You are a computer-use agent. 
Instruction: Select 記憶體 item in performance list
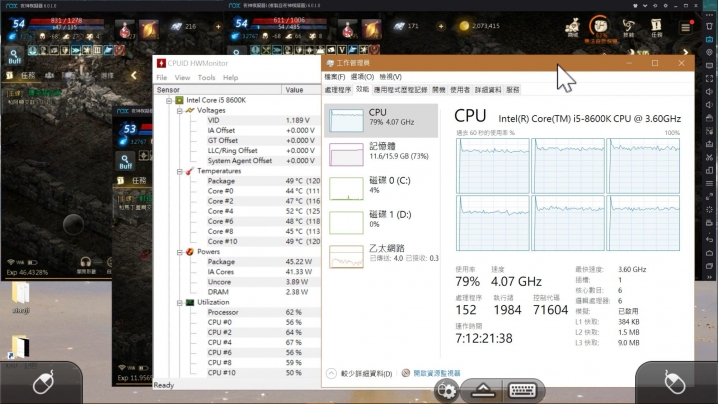pos(381,154)
